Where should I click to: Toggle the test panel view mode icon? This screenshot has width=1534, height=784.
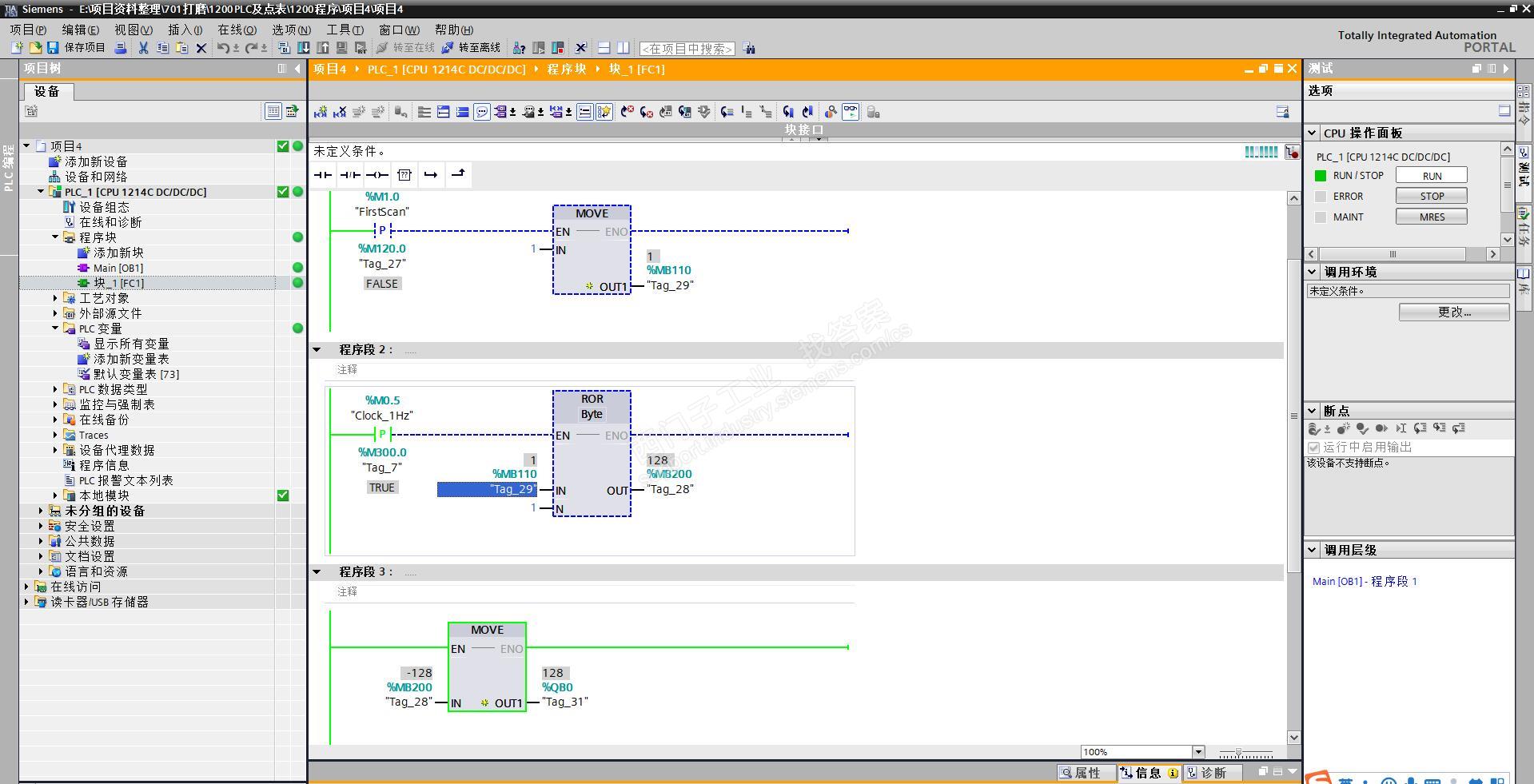(x=1504, y=110)
